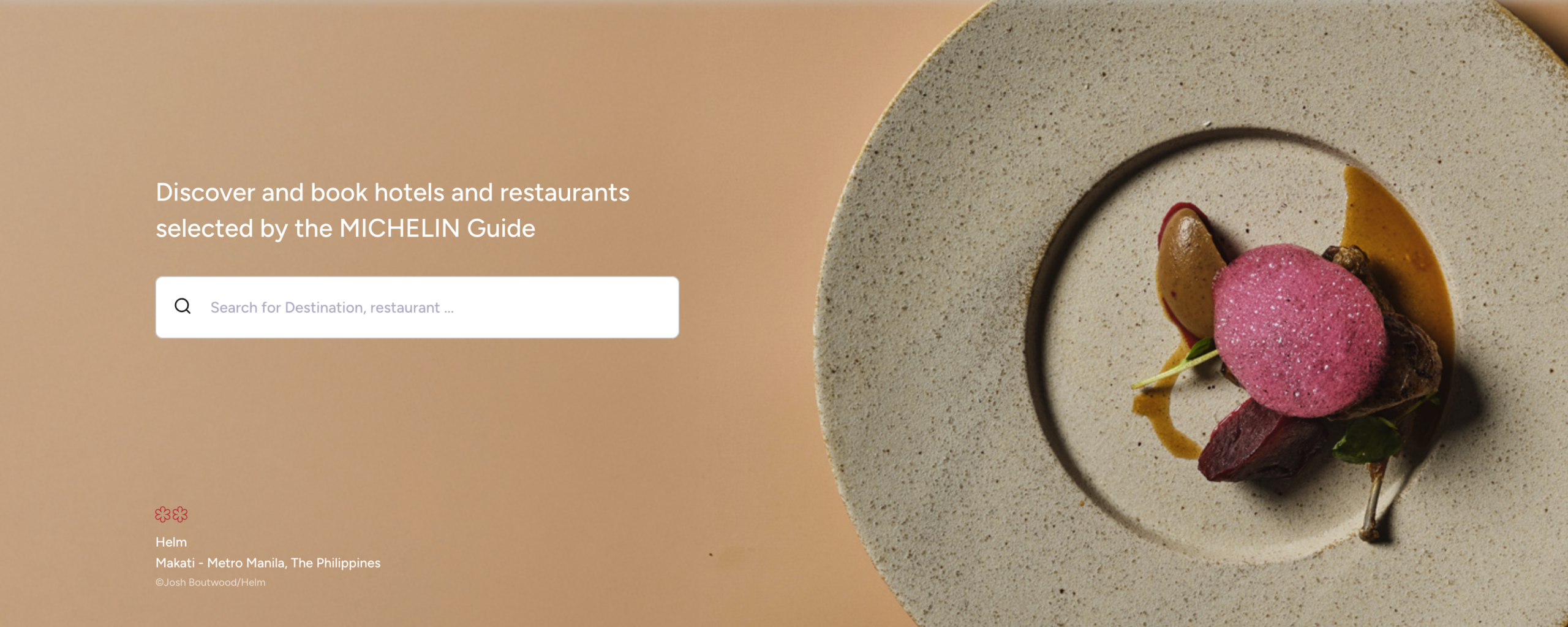Screen dimensions: 1568x627
Task: Click 'MICHELIN Guide' in the headline
Action: [437, 229]
